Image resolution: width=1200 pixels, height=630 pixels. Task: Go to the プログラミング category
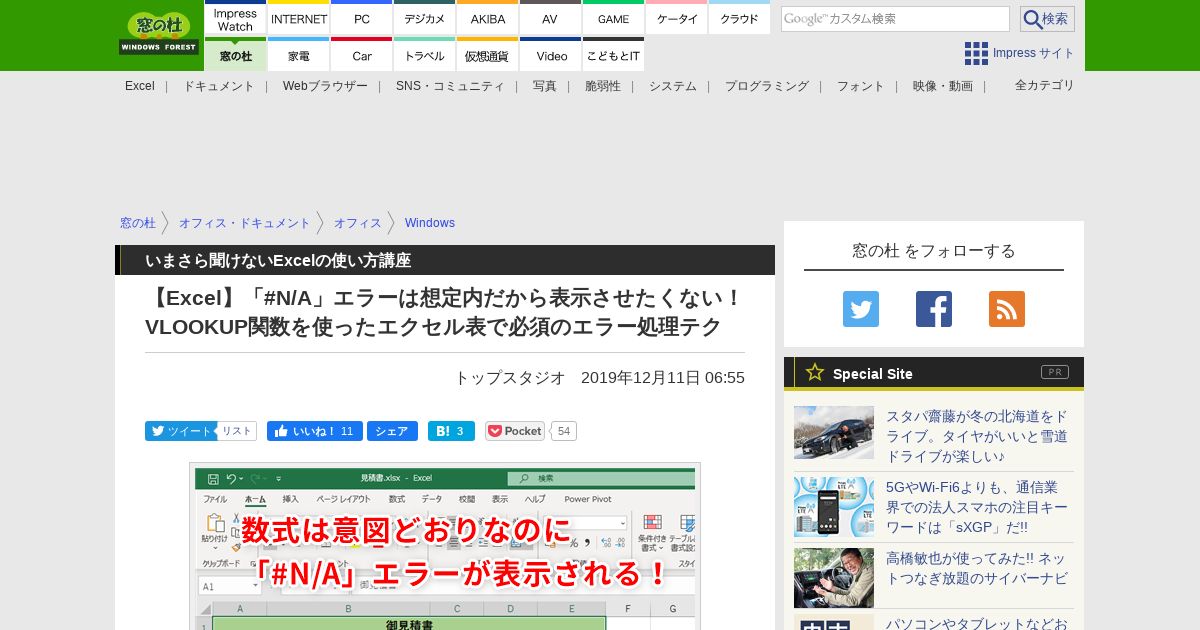[x=767, y=86]
